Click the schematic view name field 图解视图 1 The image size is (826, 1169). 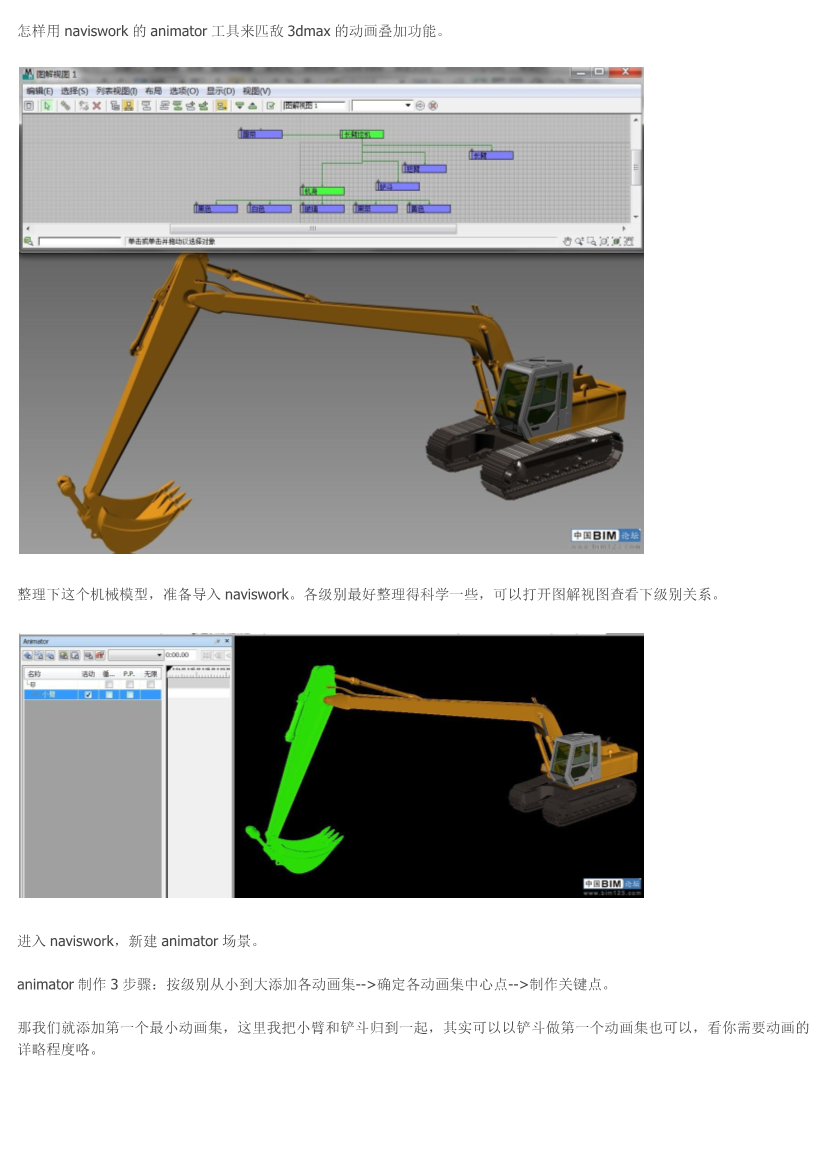[315, 105]
